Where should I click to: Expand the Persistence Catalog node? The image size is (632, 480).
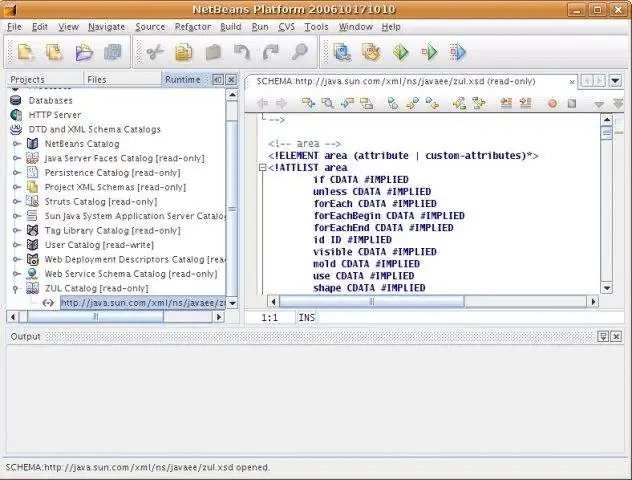[x=16, y=172]
